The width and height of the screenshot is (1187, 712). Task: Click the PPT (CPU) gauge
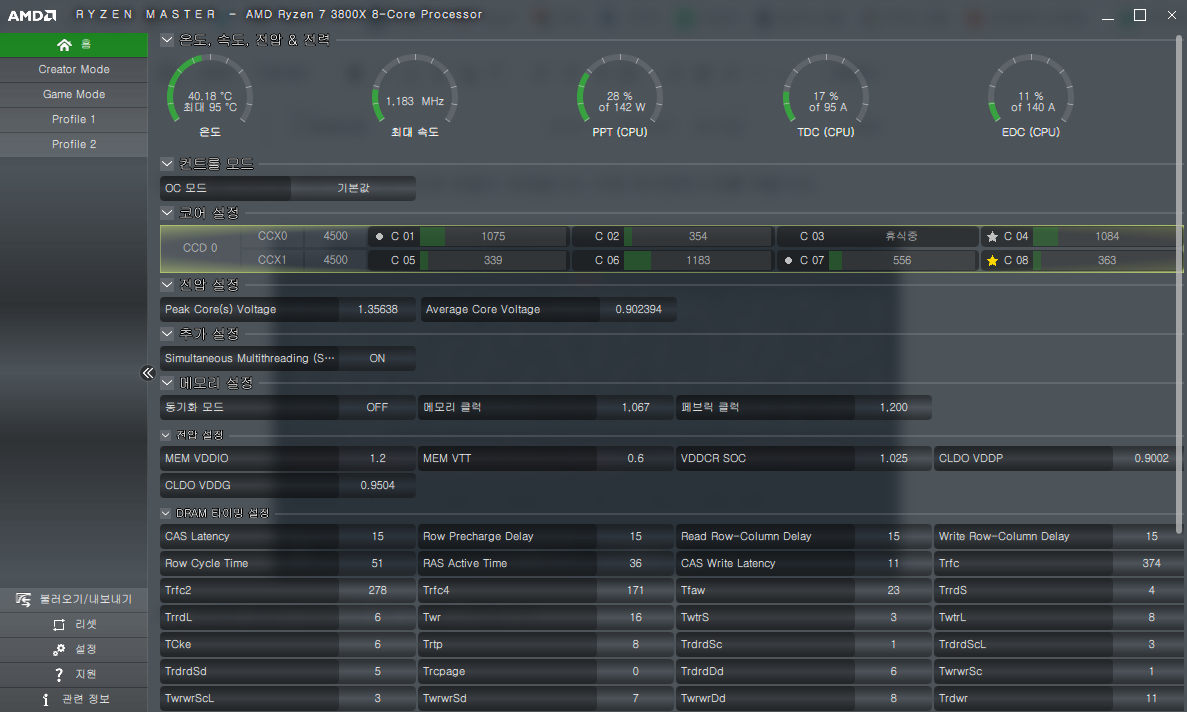620,97
